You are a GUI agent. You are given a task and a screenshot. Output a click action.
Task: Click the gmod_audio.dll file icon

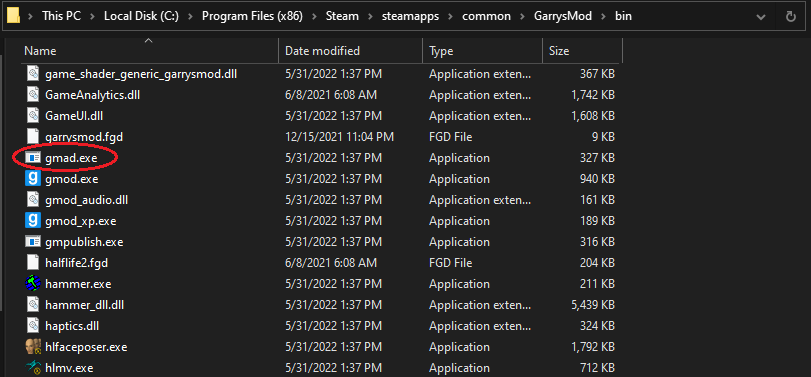click(33, 200)
